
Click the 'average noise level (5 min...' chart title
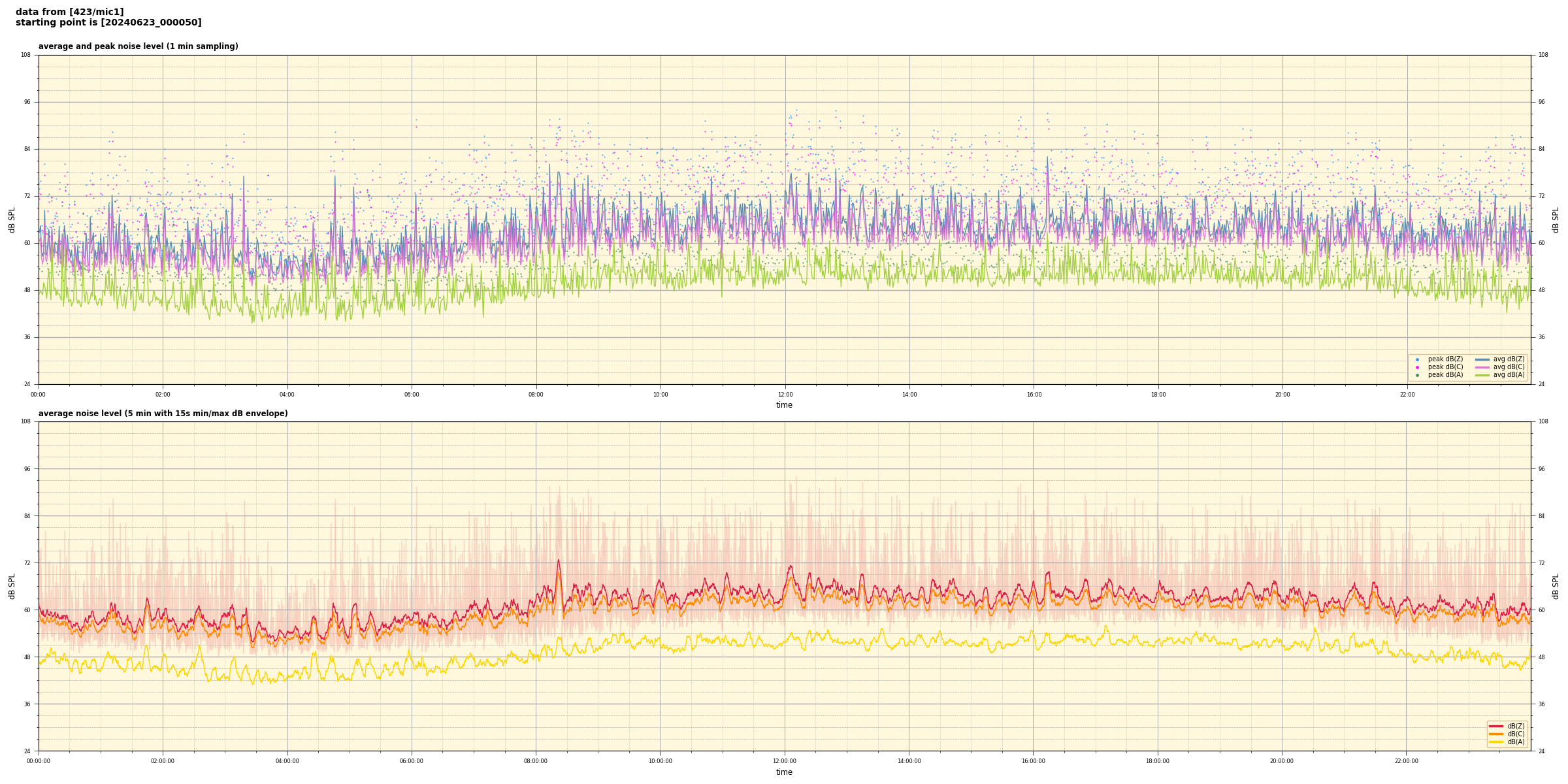[x=163, y=414]
